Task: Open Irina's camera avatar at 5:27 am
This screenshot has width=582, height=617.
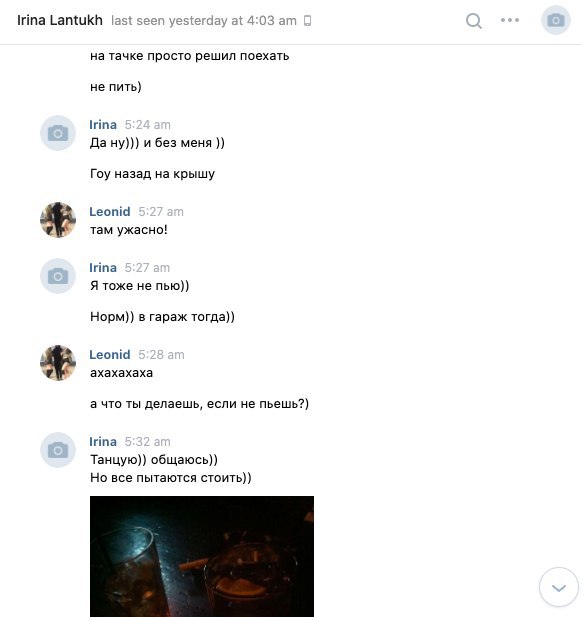Action: coord(58,276)
